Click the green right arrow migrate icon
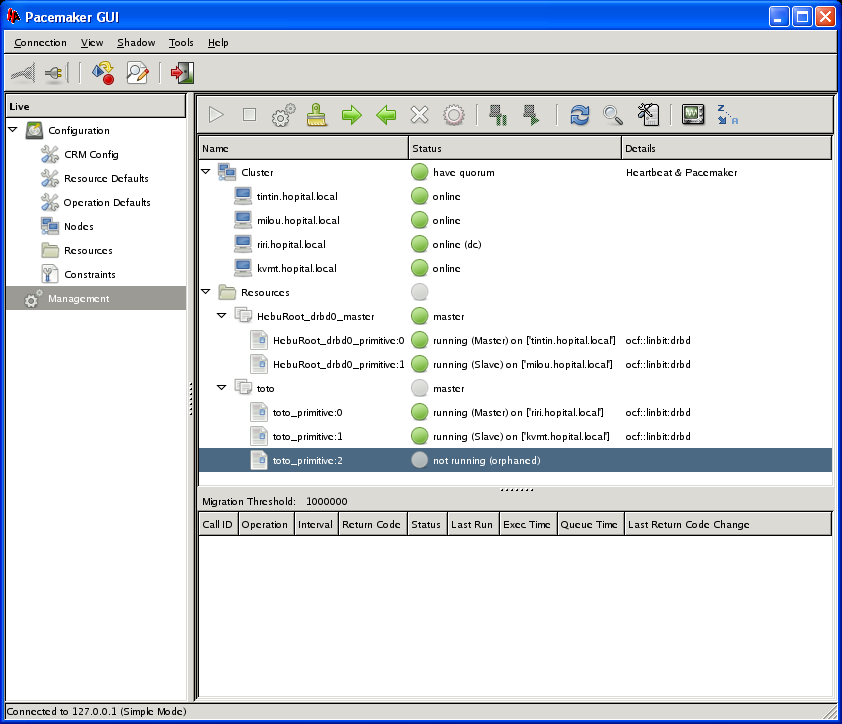The width and height of the screenshot is (842, 724). pos(351,115)
